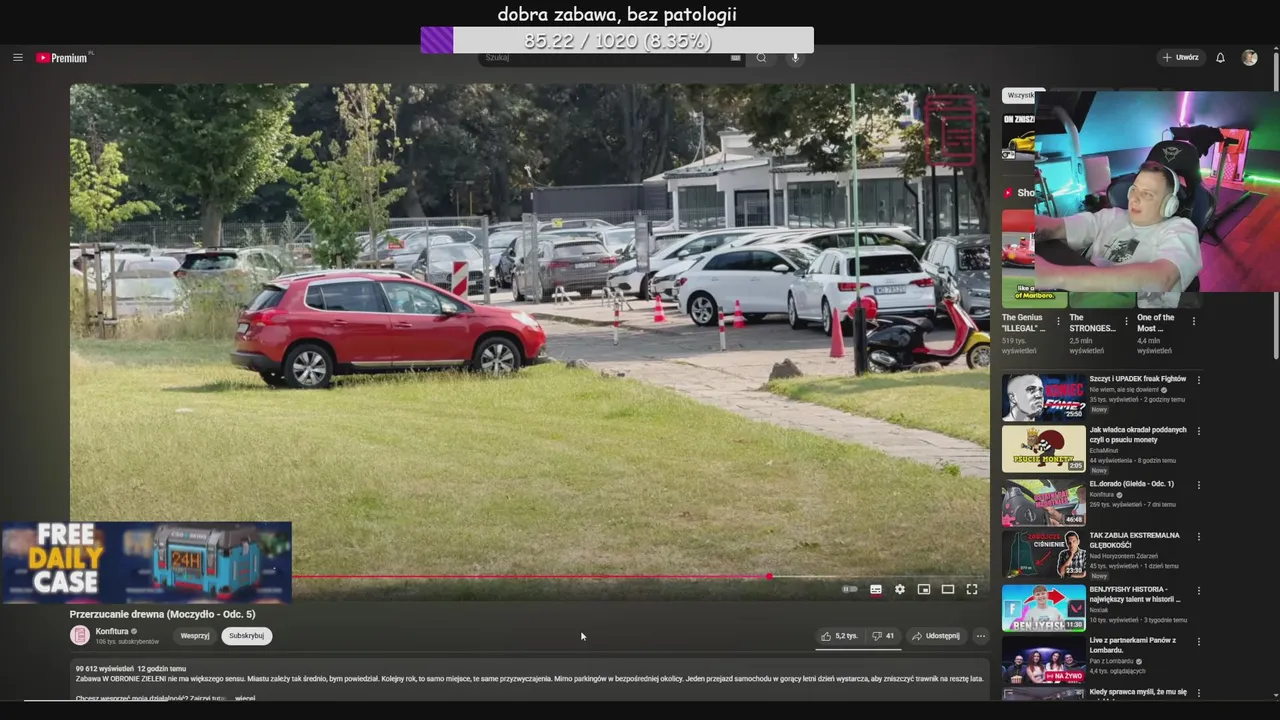This screenshot has height=720, width=1280.
Task: Open options for BENJYFISHY HISTORIA video
Action: [x=1199, y=591]
